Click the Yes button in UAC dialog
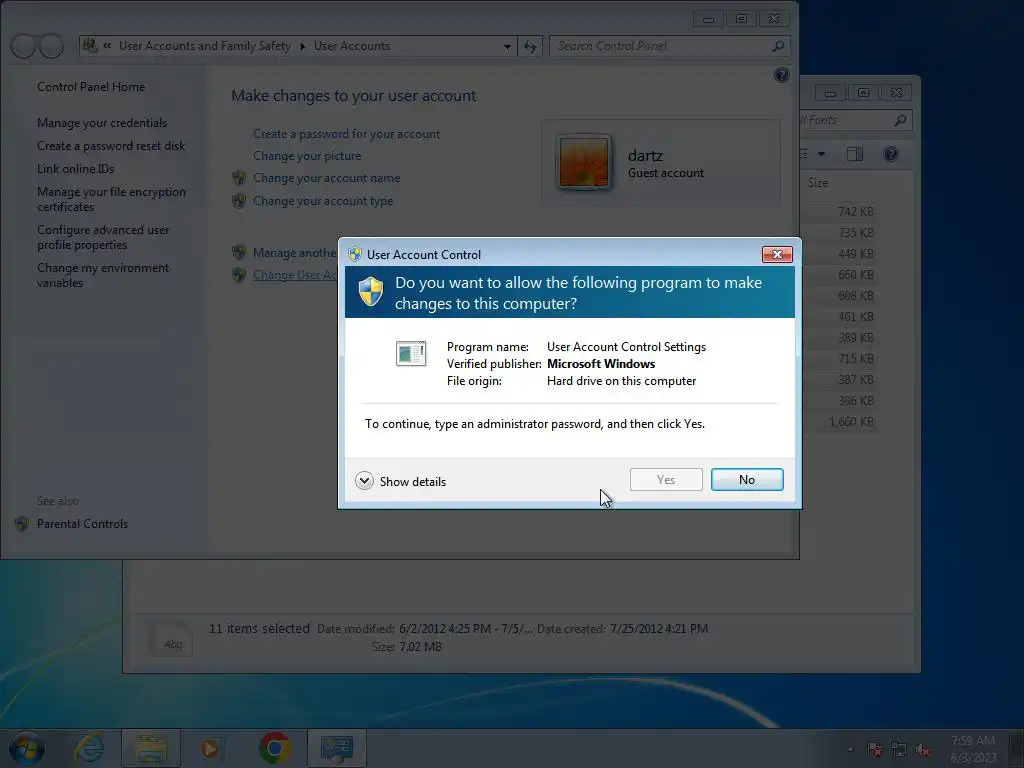 click(666, 479)
